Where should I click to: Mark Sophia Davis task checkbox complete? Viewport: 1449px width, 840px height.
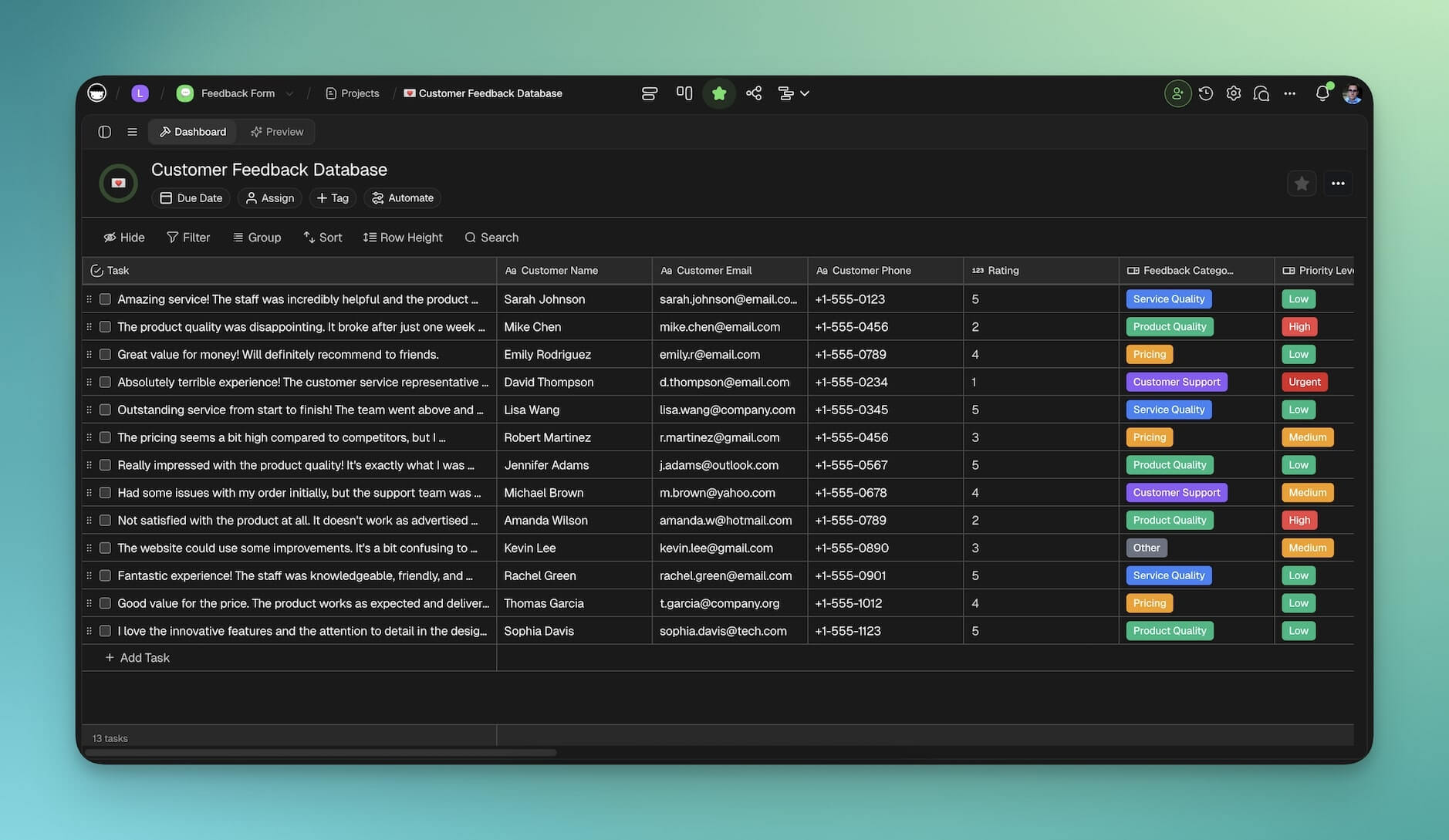click(105, 631)
